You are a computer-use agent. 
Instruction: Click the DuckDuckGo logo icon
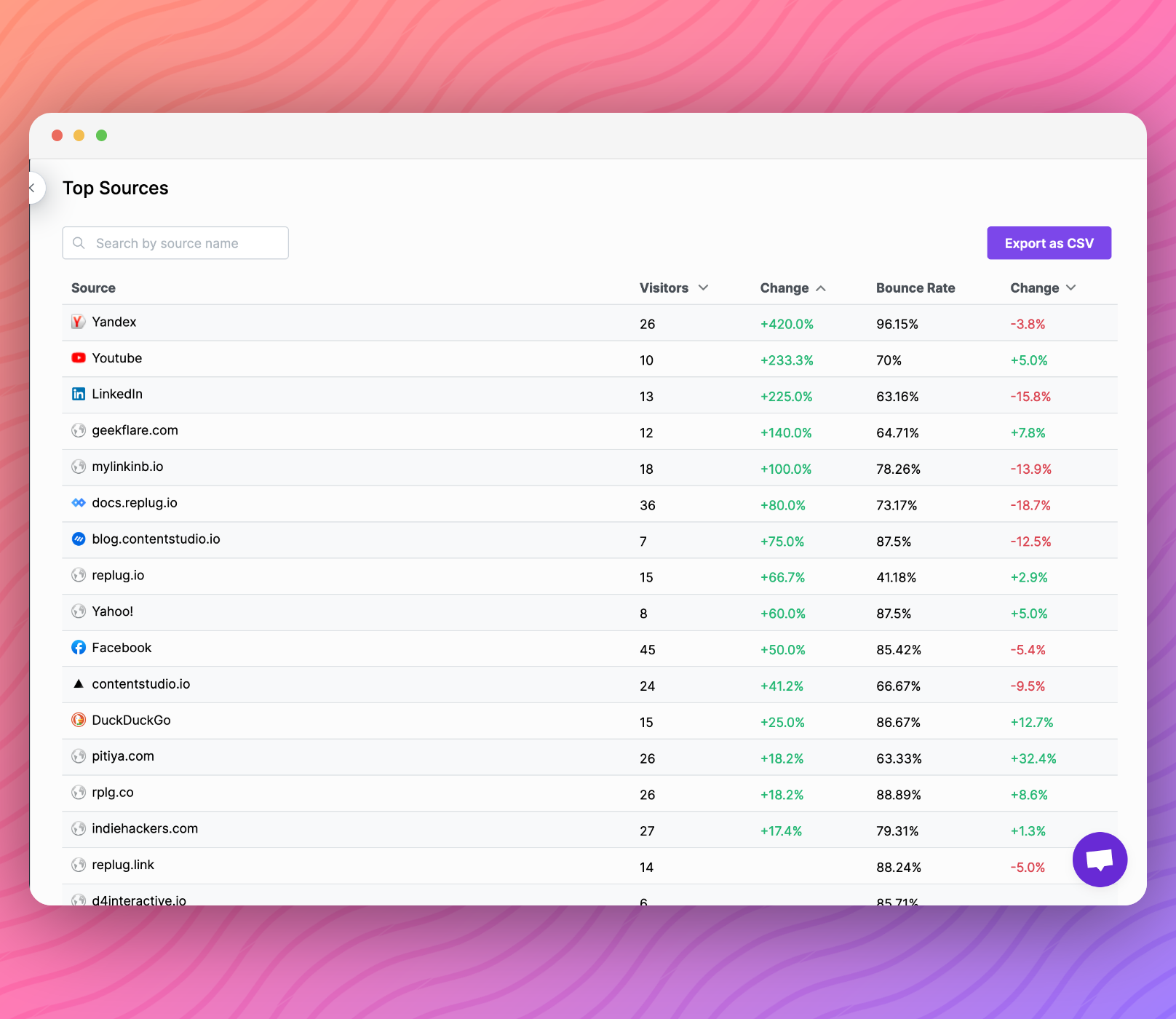click(x=79, y=720)
